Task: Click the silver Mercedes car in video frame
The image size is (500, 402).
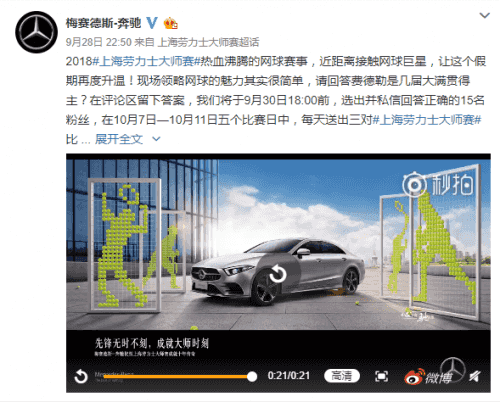Action: click(x=278, y=270)
